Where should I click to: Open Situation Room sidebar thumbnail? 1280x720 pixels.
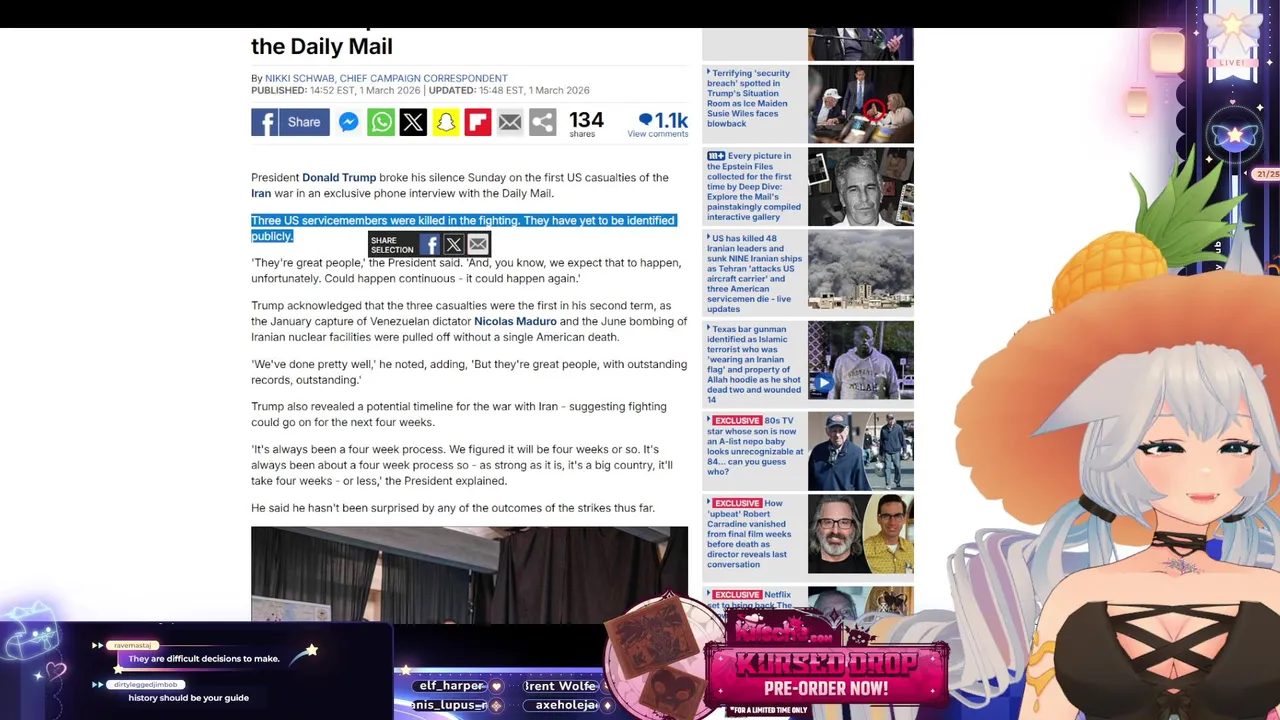(860, 104)
